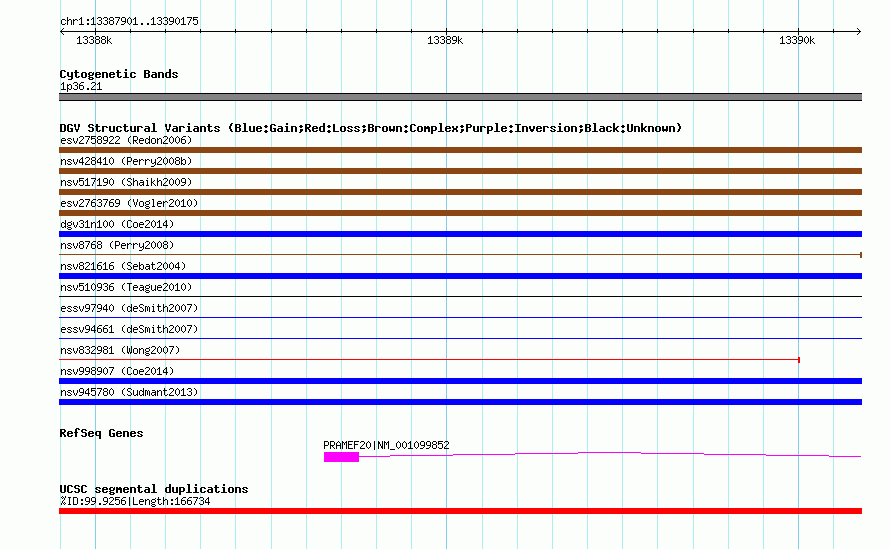Click the PRAMEF20 magenta intron line
This screenshot has height=549, width=890.
pos(610,454)
